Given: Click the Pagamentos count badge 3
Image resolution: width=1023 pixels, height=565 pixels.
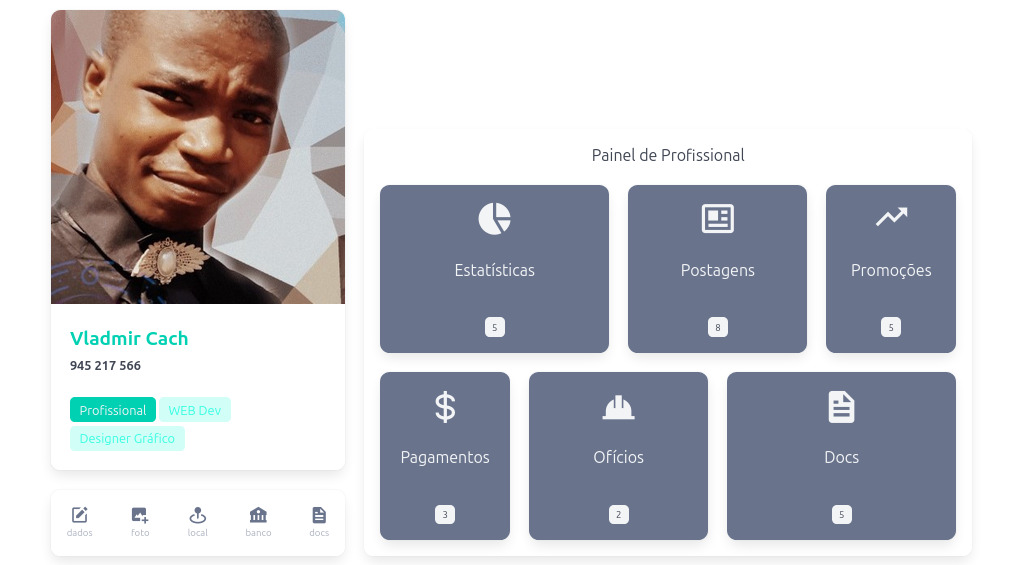Looking at the screenshot, I should point(445,515).
